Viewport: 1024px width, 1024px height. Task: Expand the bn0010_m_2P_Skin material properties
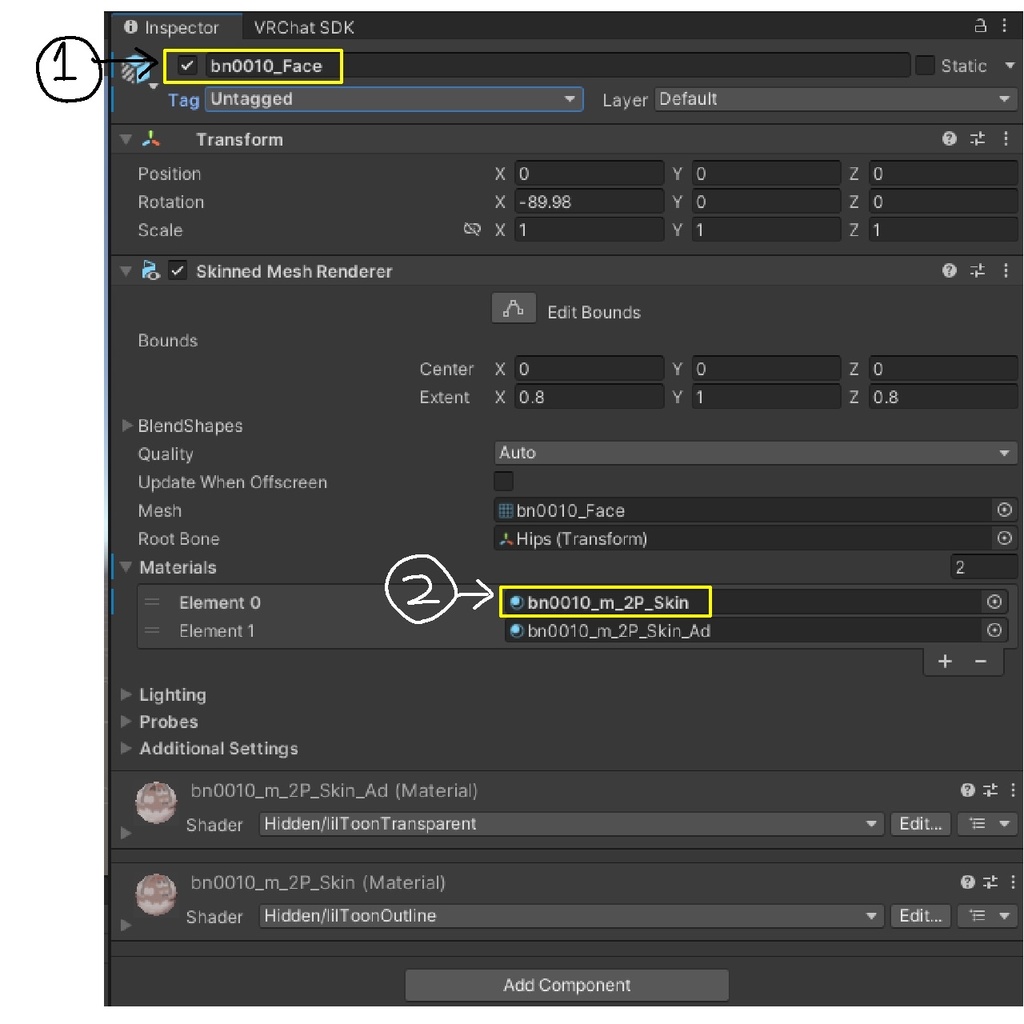[126, 925]
